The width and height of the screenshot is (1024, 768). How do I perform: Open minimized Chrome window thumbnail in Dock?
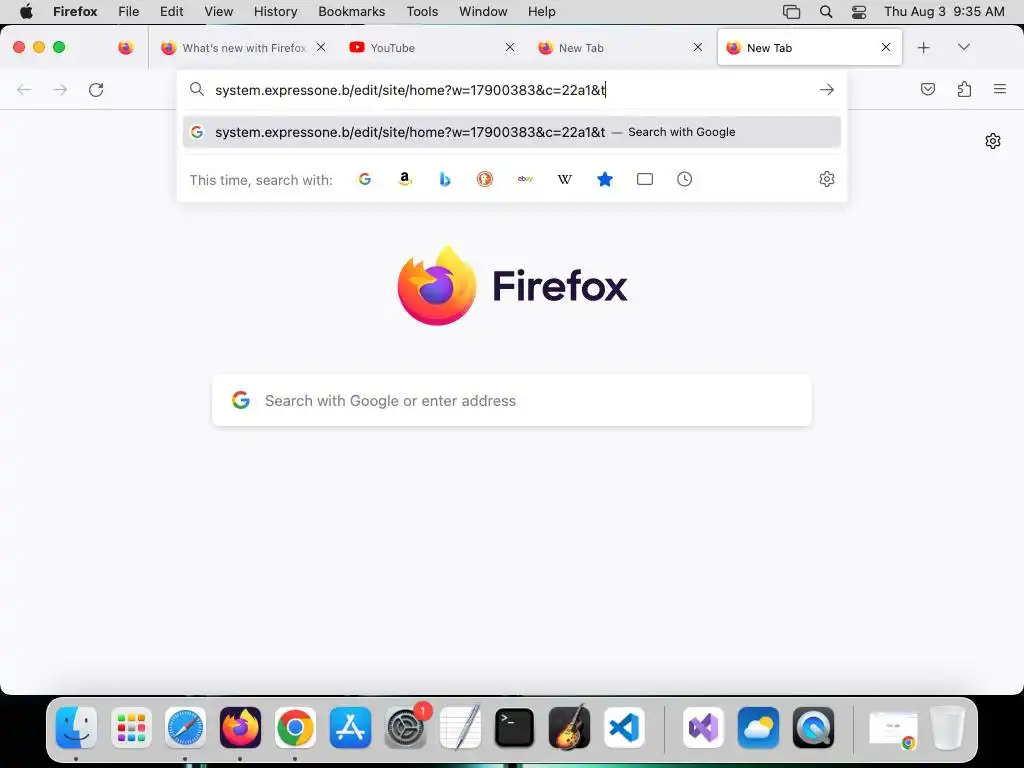893,729
